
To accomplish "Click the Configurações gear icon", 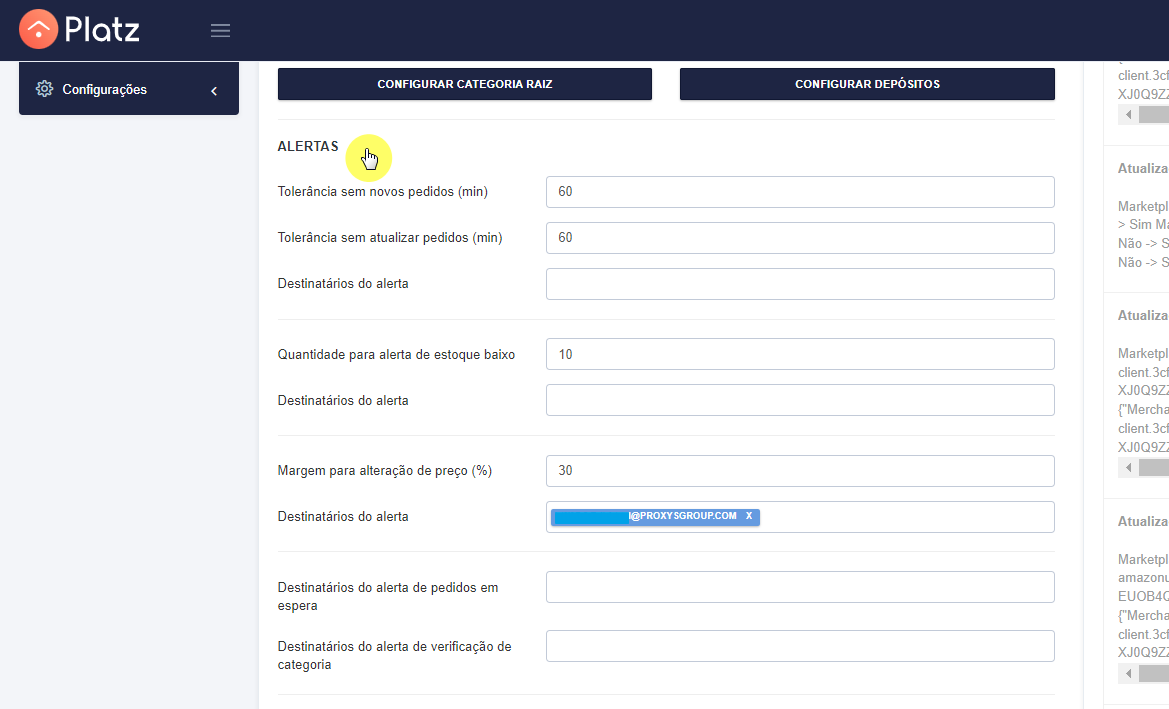I will point(45,89).
